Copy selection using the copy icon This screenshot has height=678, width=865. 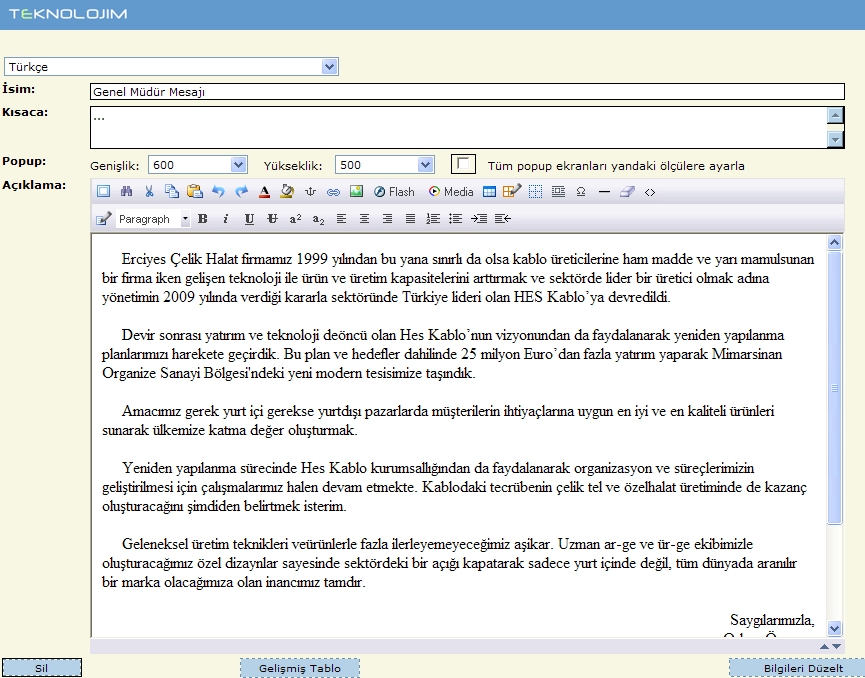(x=172, y=191)
